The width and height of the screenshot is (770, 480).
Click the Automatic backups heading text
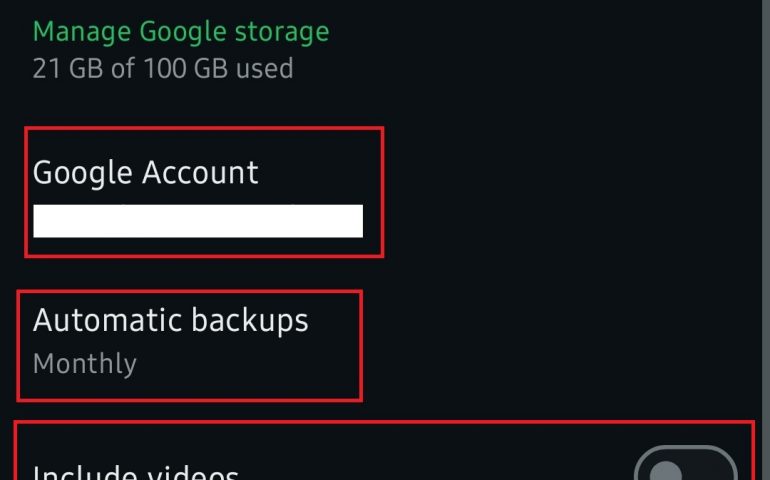[x=171, y=320]
